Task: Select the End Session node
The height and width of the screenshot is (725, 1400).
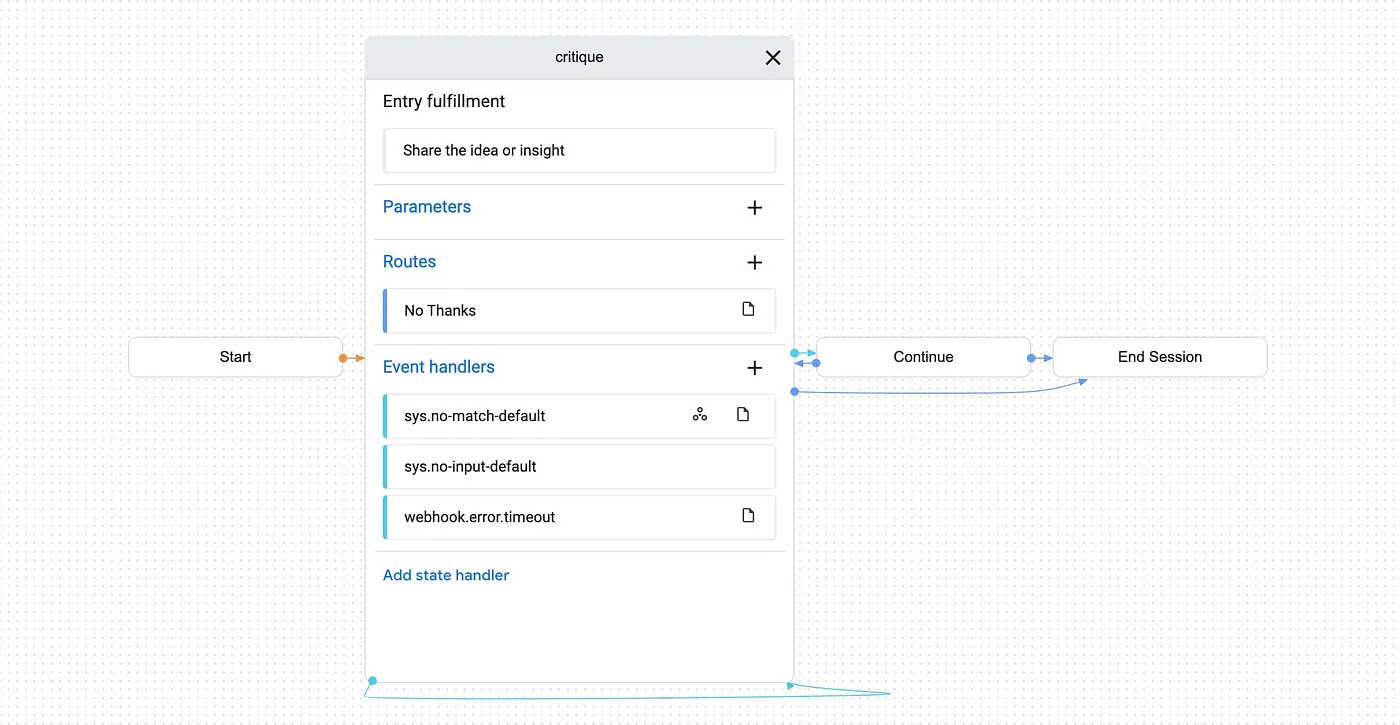Action: pos(1160,357)
